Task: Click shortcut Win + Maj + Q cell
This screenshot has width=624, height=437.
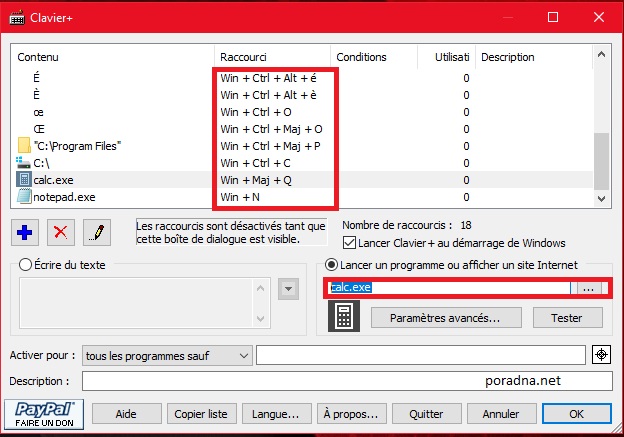Action: click(256, 180)
